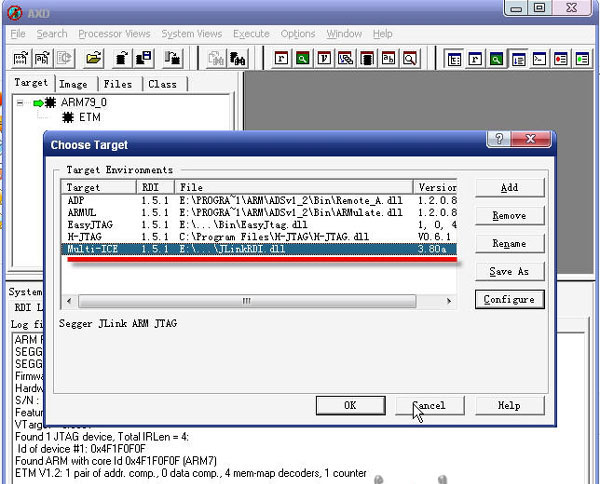The height and width of the screenshot is (484, 600).
Task: Click the AXD application logo icon
Action: pyautogui.click(x=15, y=13)
